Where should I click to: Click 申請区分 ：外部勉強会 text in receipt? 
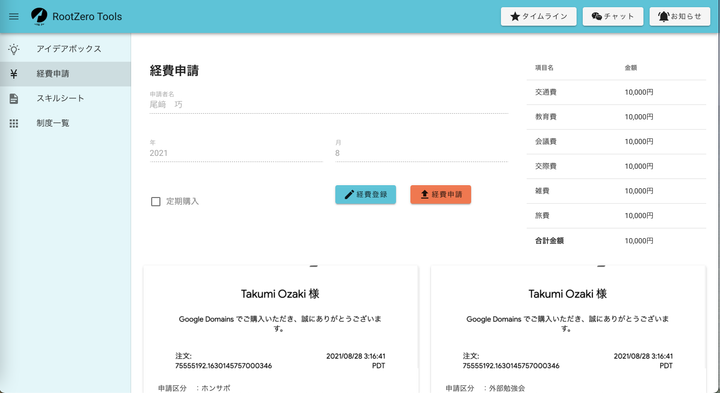point(485,388)
